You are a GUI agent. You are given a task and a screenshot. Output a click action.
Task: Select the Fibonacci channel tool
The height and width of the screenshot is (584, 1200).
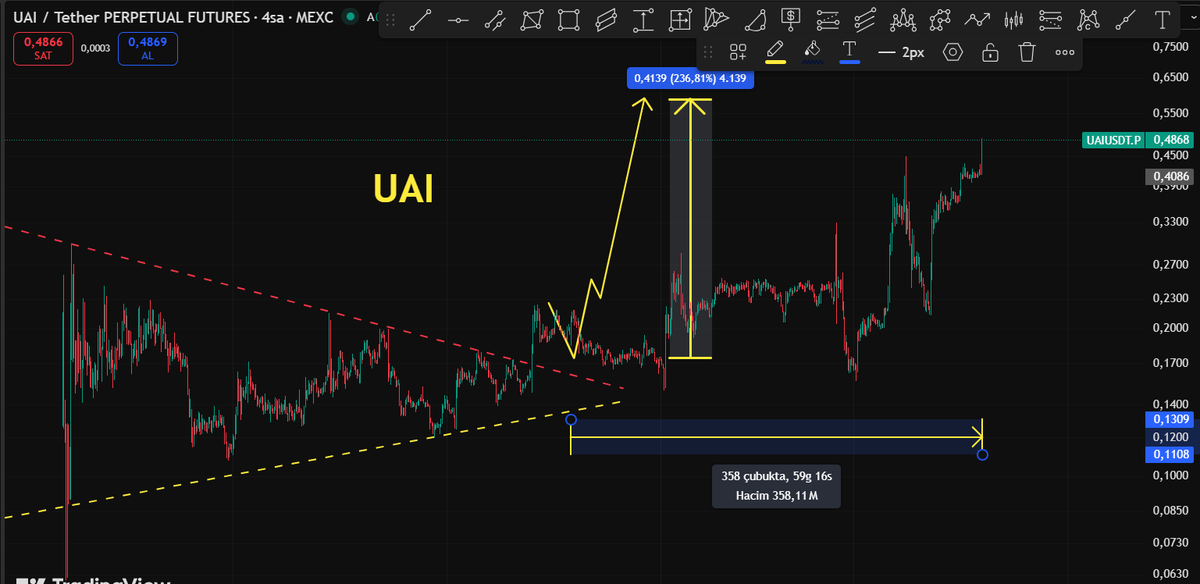click(865, 19)
